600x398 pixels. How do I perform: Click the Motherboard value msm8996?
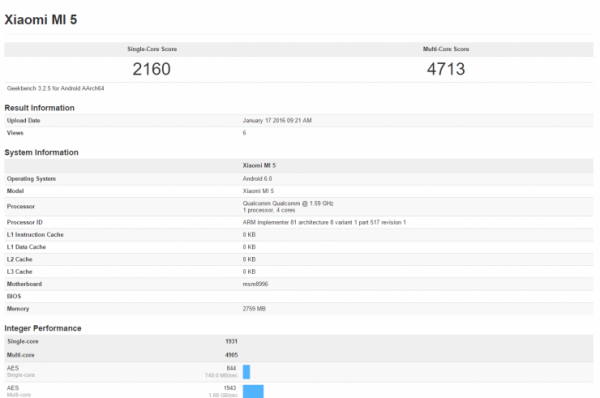(x=255, y=284)
